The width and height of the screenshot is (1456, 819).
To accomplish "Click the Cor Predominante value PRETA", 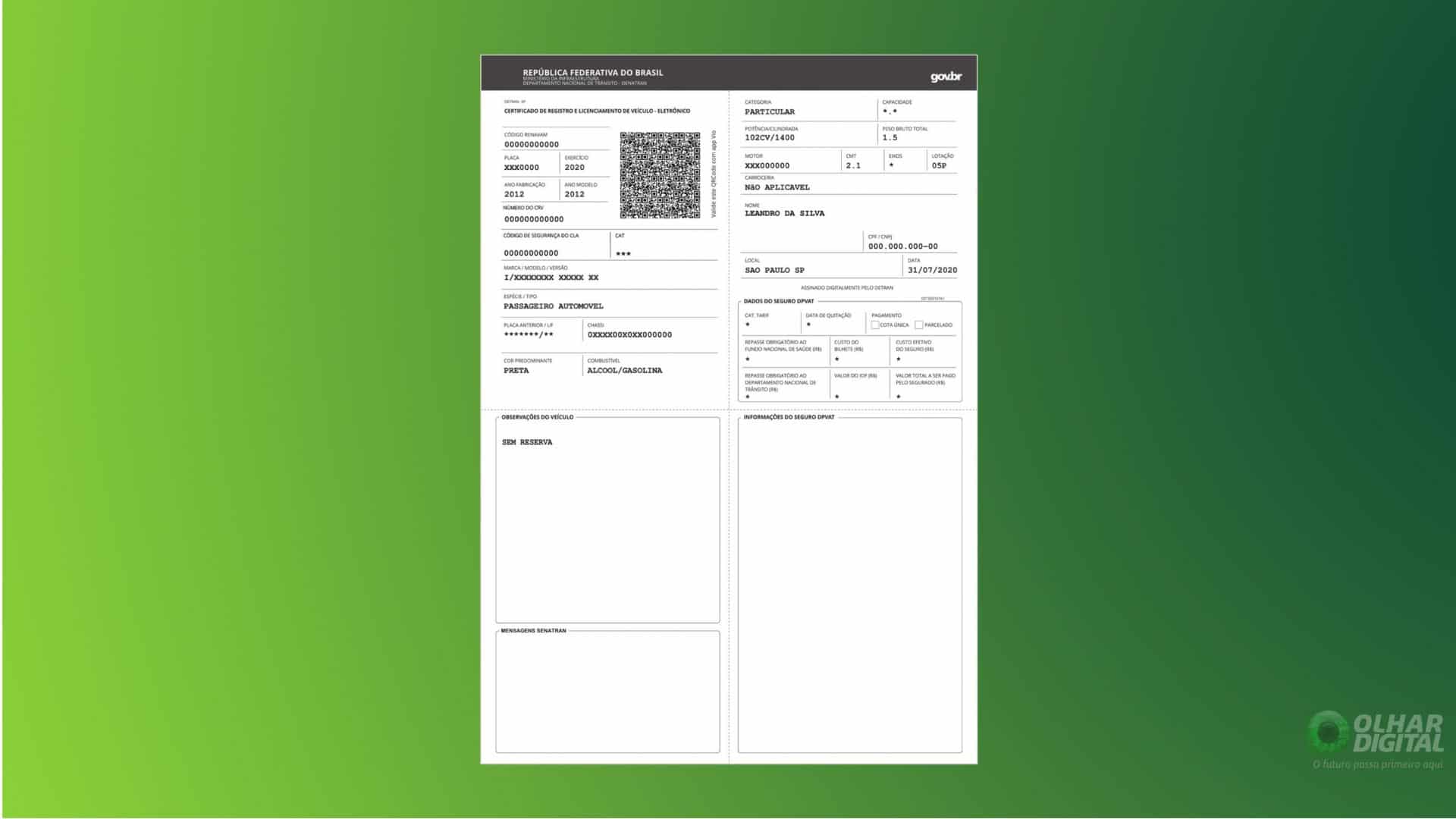I will [x=516, y=371].
